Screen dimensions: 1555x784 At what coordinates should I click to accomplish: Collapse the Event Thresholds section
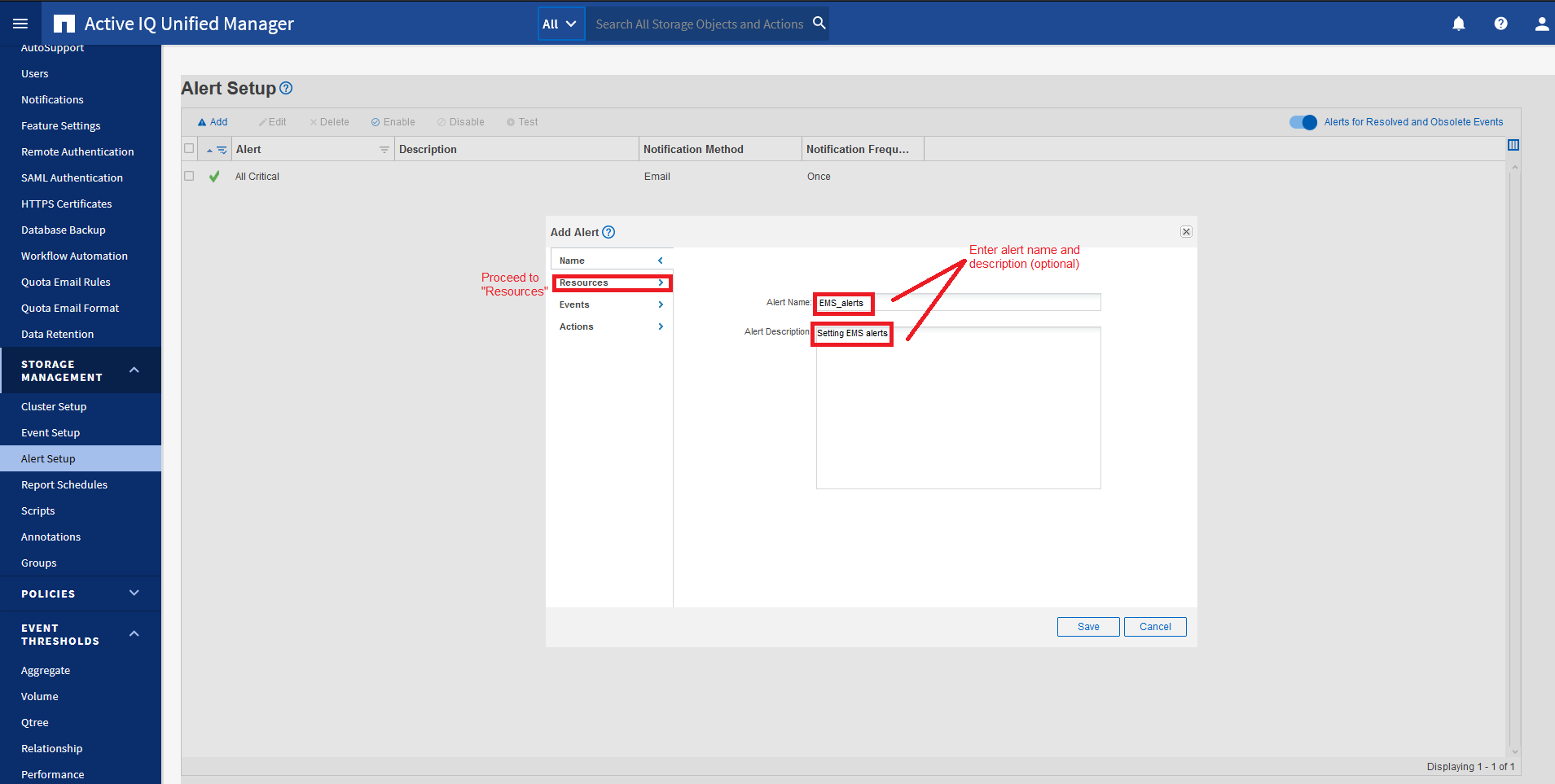[134, 634]
